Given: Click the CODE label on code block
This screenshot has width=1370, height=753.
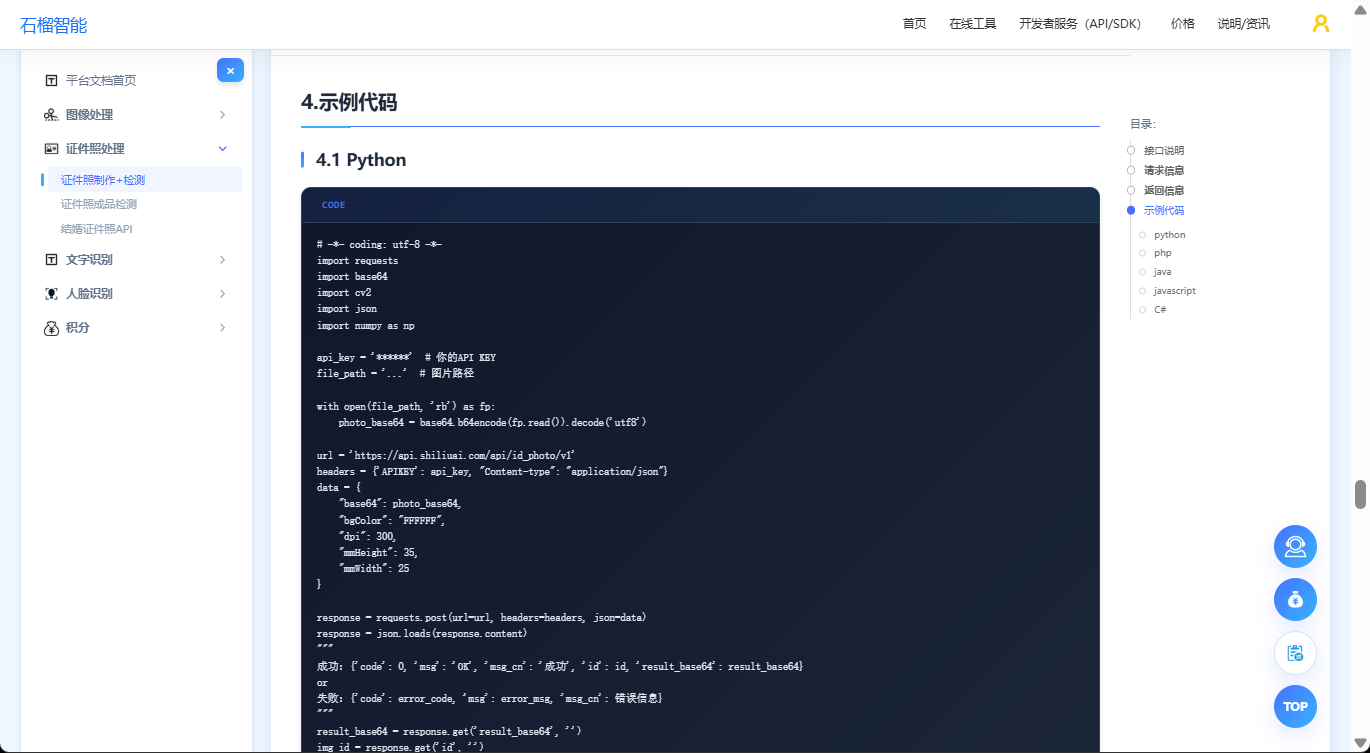Looking at the screenshot, I should [x=333, y=205].
